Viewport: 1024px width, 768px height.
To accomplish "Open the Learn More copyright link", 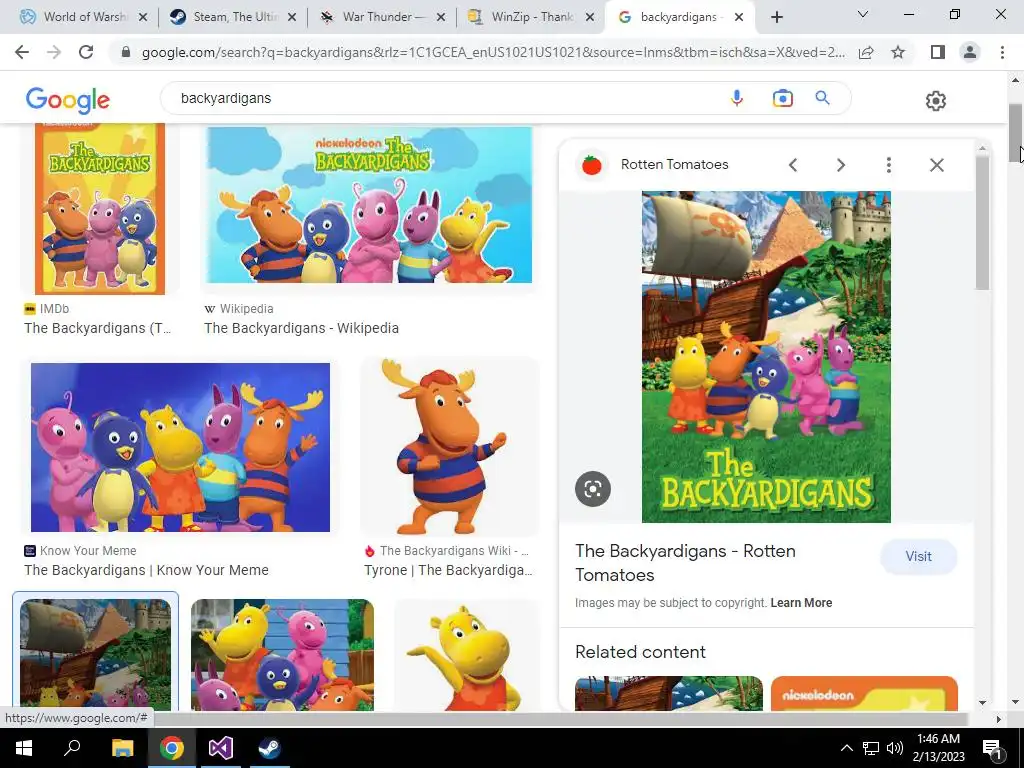I will click(x=801, y=603).
